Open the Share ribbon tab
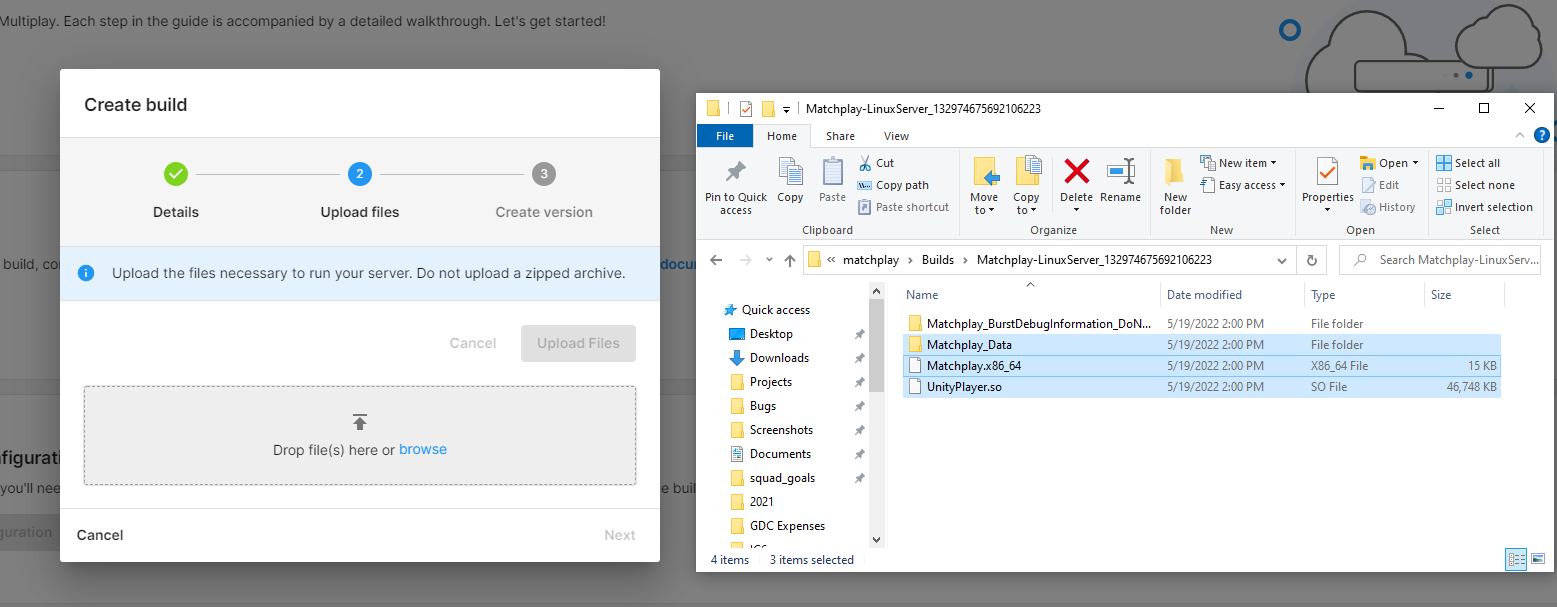 [x=840, y=136]
